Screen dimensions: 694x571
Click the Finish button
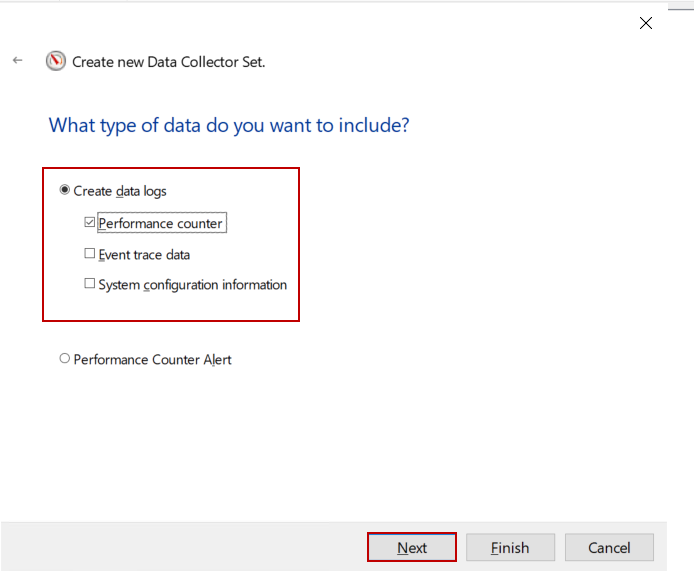point(510,548)
